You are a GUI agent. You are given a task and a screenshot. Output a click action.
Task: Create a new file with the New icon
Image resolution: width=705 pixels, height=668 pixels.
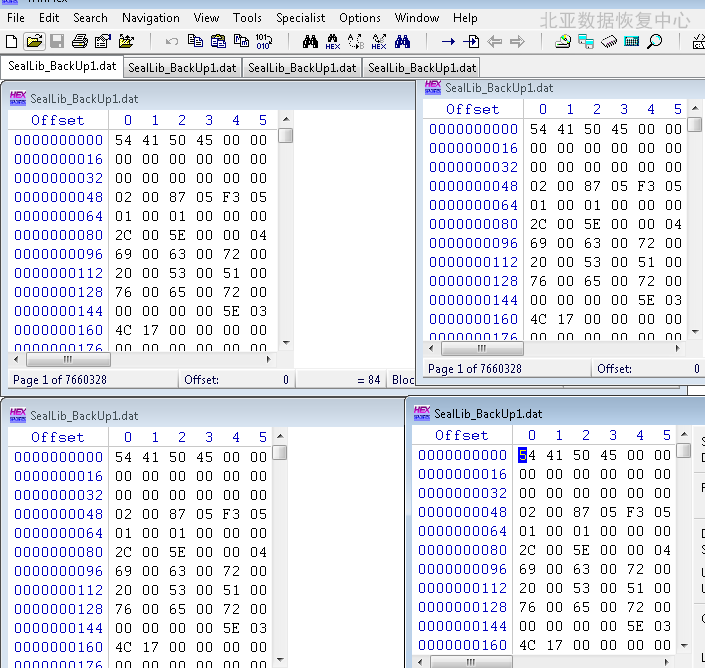pyautogui.click(x=12, y=42)
